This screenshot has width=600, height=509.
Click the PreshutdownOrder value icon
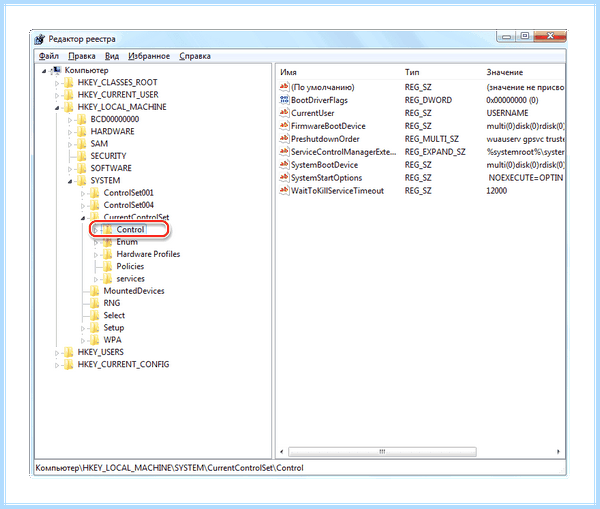[x=284, y=139]
